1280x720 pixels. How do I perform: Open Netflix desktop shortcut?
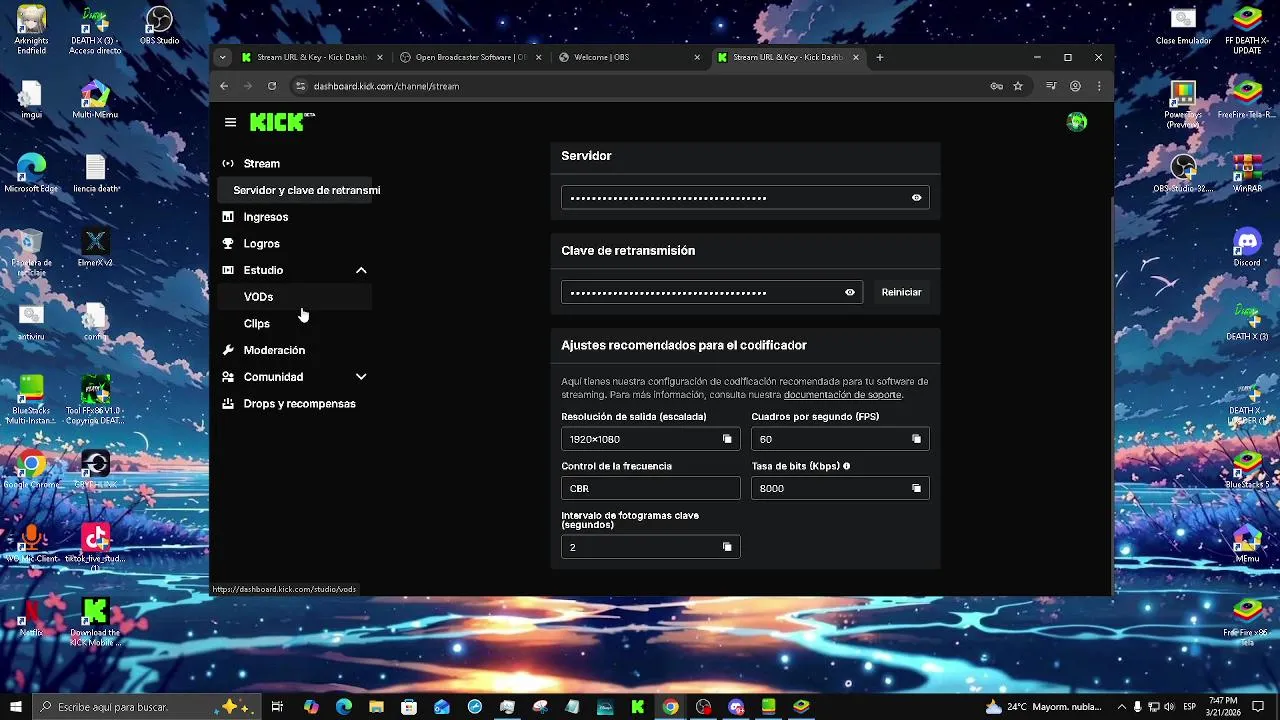(x=31, y=618)
